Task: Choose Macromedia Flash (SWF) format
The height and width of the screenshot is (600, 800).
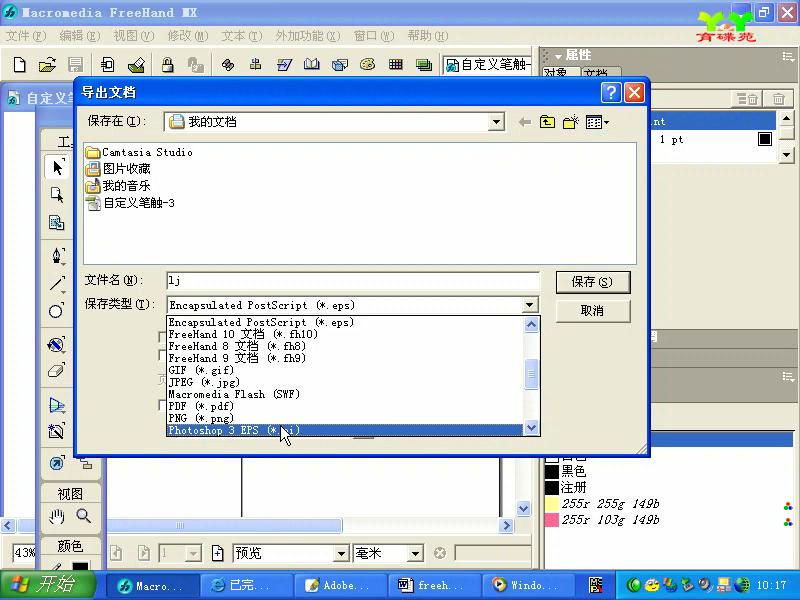Action: point(345,394)
